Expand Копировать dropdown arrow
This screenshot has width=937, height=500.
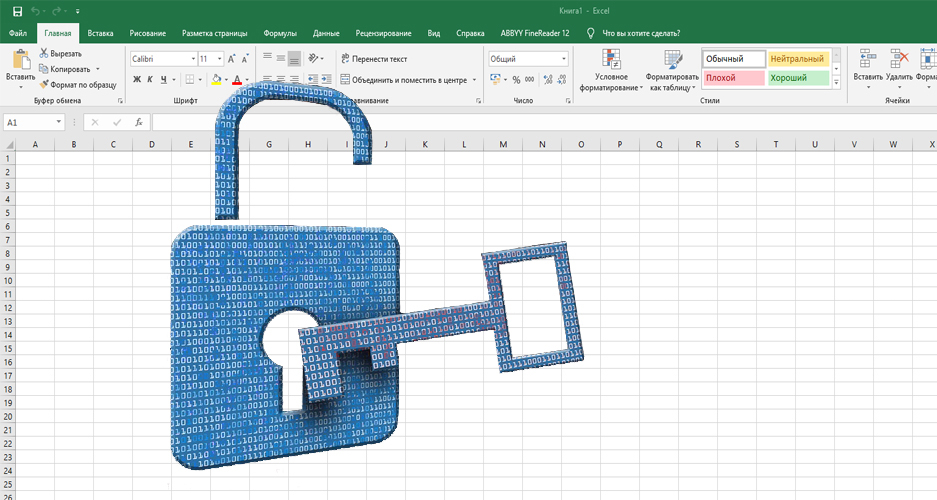tap(97, 69)
